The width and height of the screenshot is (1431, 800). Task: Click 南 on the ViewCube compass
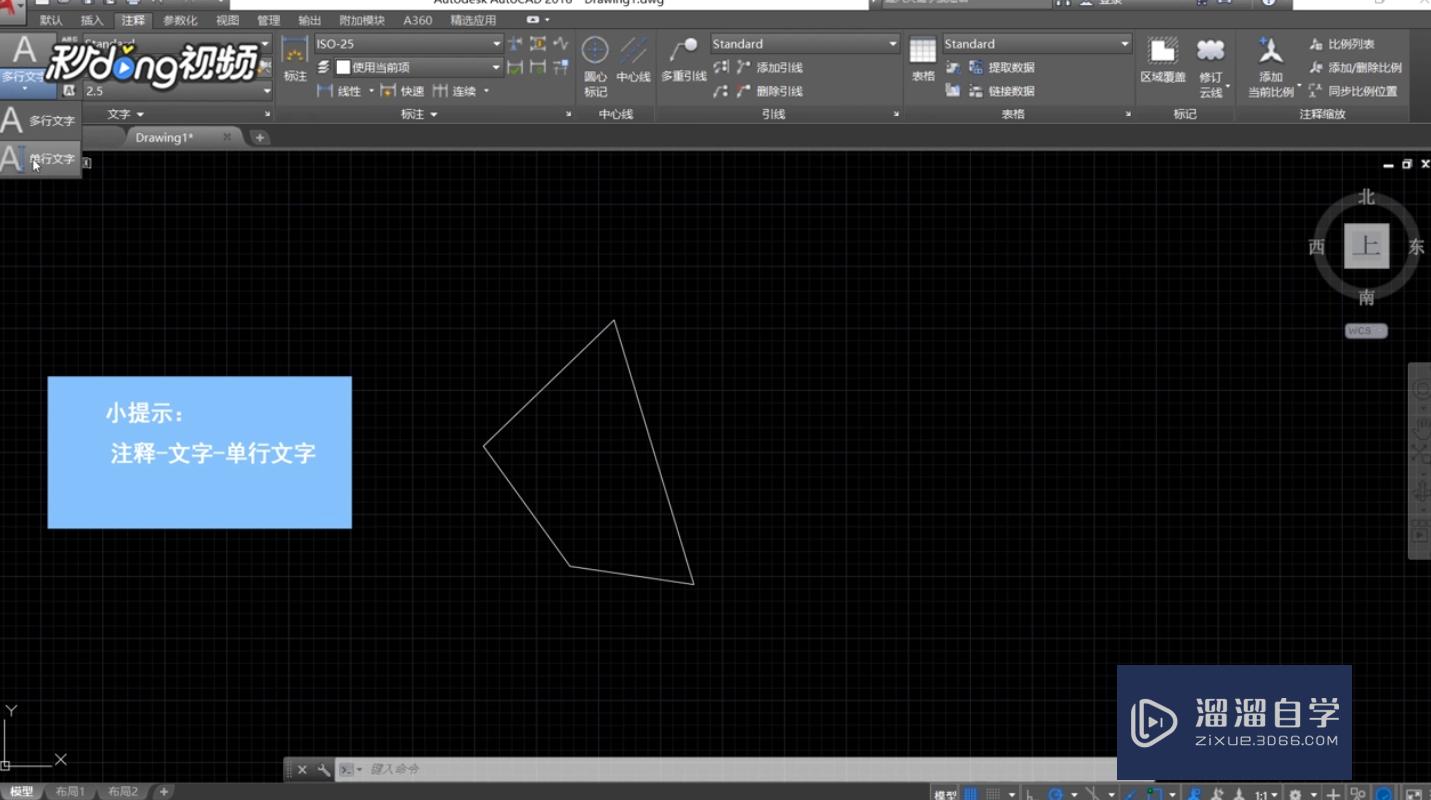click(1366, 297)
